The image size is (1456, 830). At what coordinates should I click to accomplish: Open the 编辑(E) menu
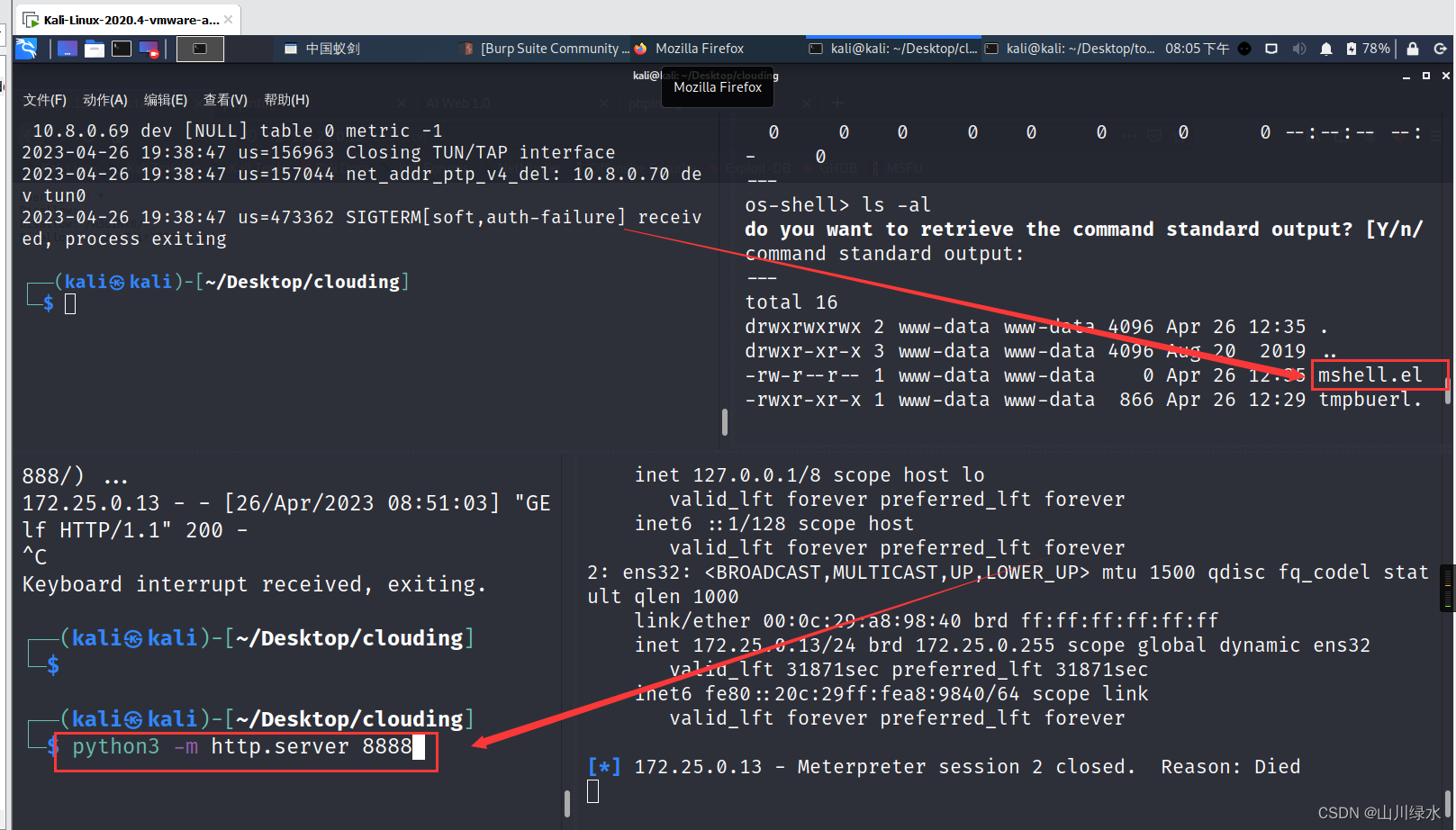pyautogui.click(x=166, y=100)
